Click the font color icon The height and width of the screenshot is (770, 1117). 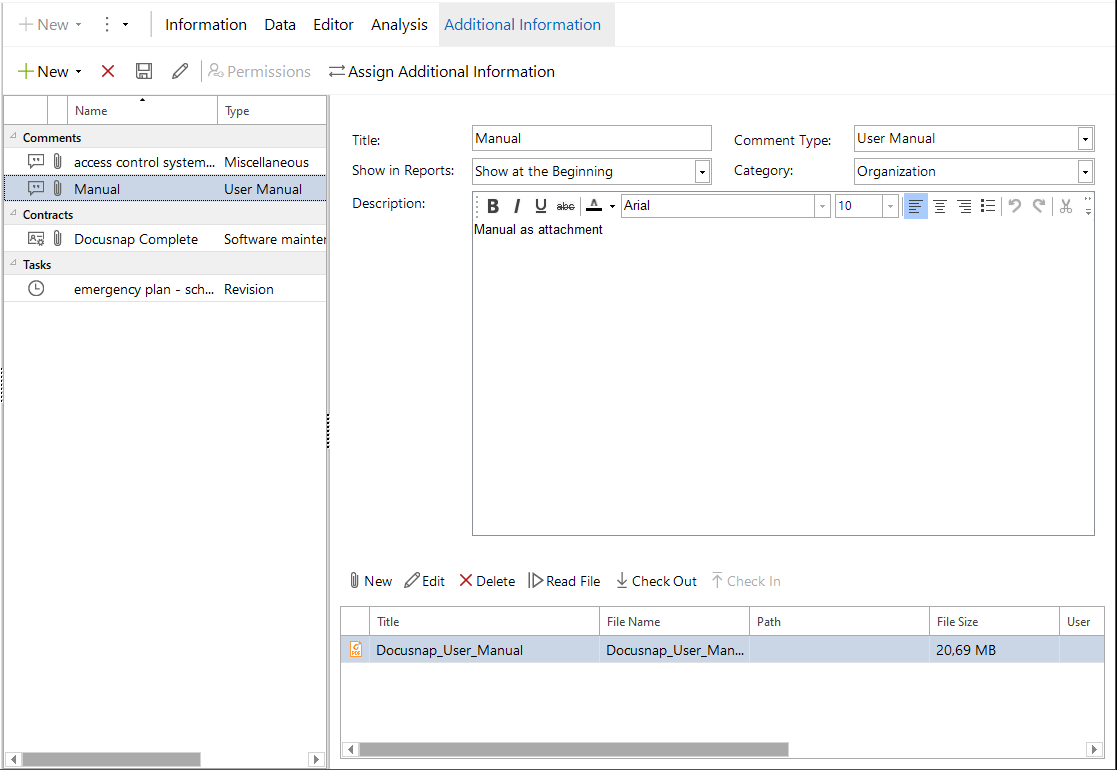[594, 206]
